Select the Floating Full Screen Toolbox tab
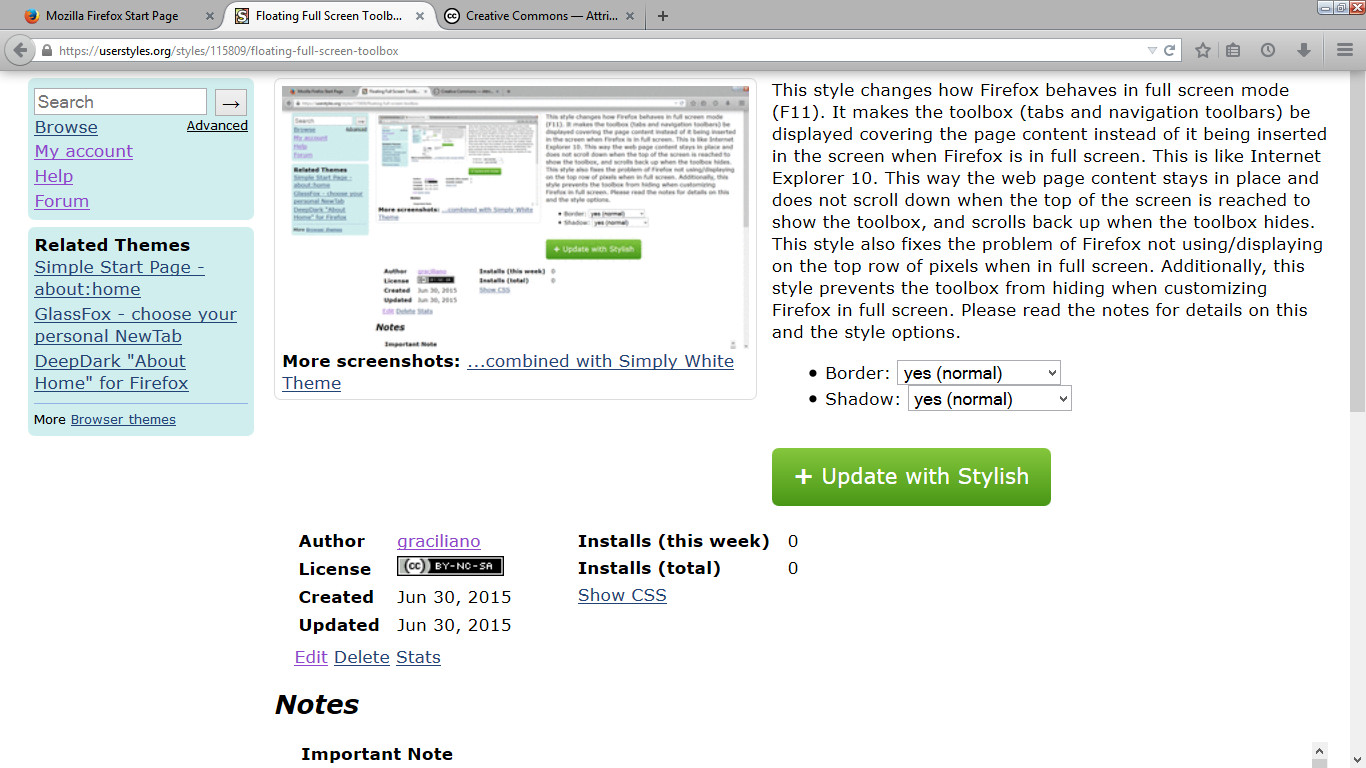The width and height of the screenshot is (1366, 768). pos(328,16)
